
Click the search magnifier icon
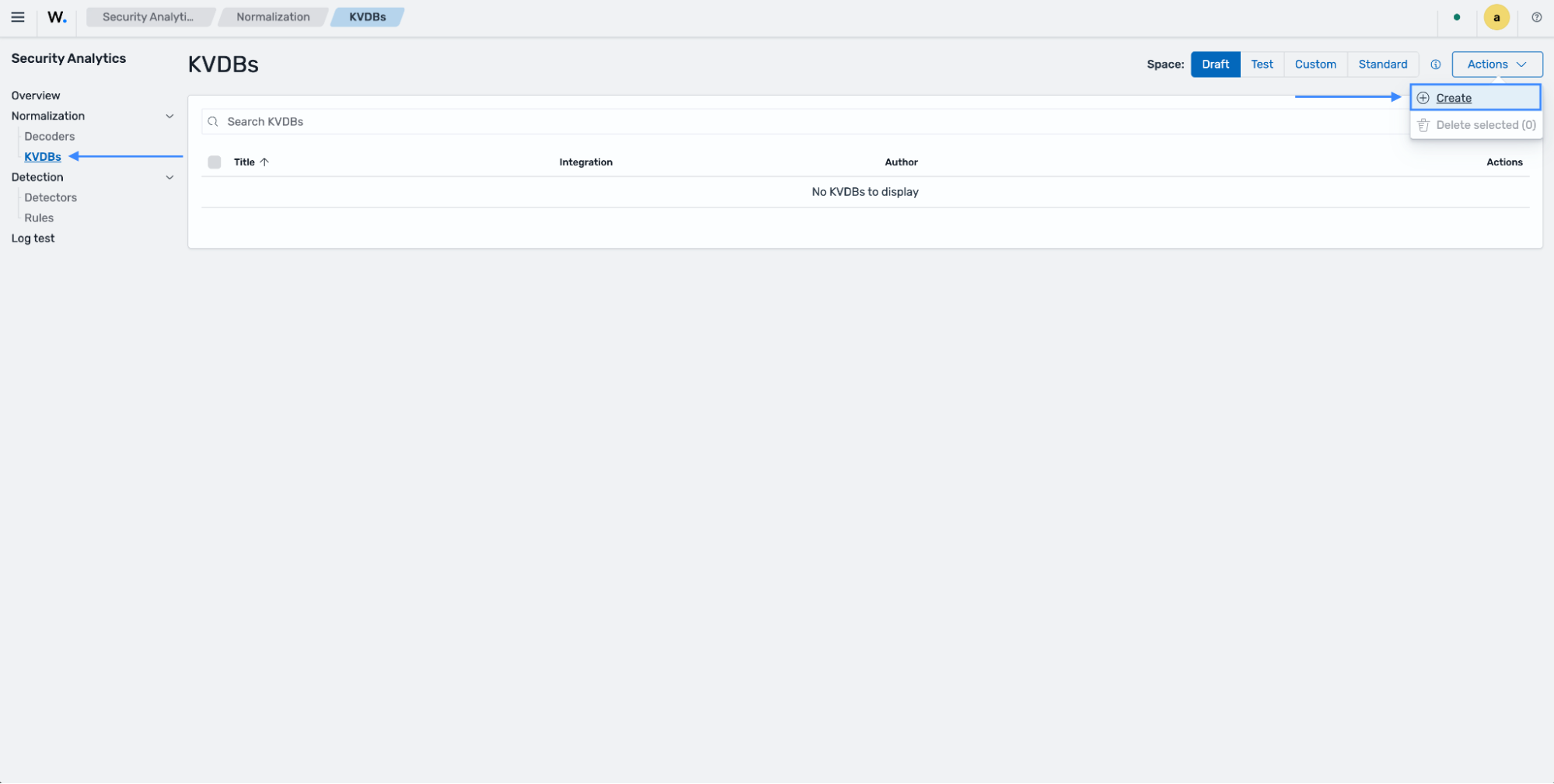pos(213,122)
